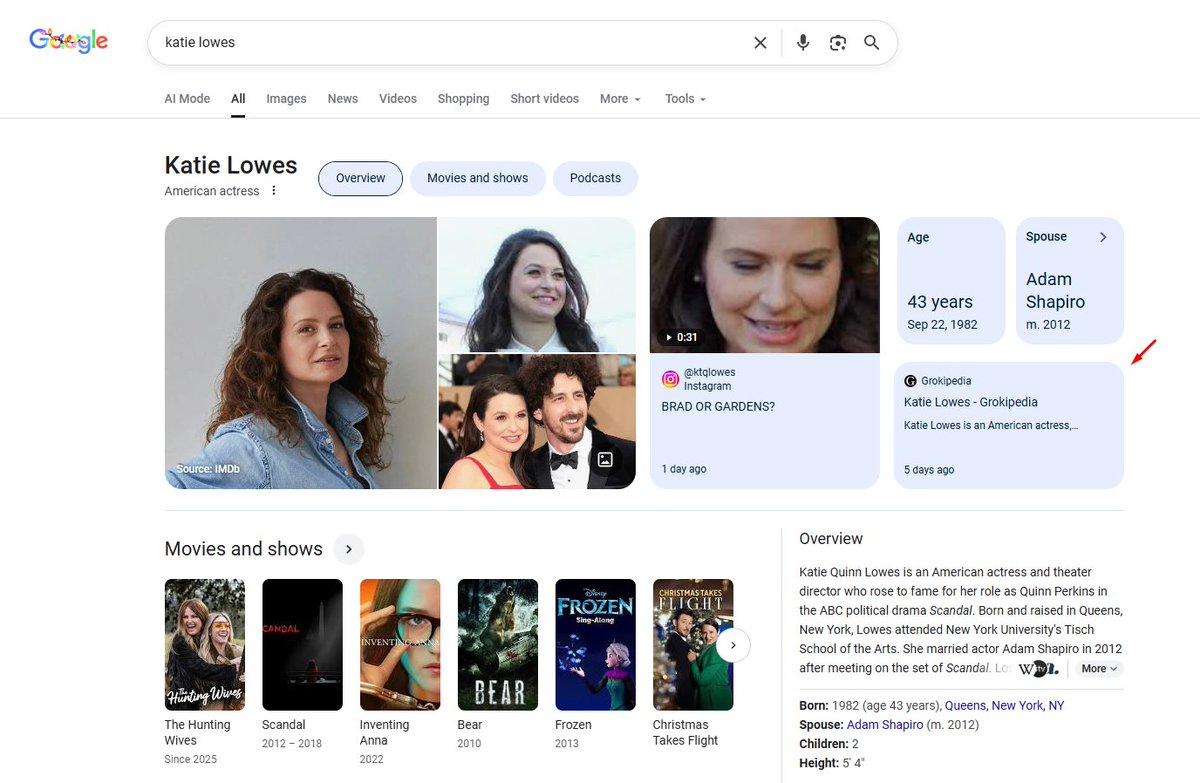
Task: Open the Frozen Sing-Along poster
Action: tap(595, 645)
